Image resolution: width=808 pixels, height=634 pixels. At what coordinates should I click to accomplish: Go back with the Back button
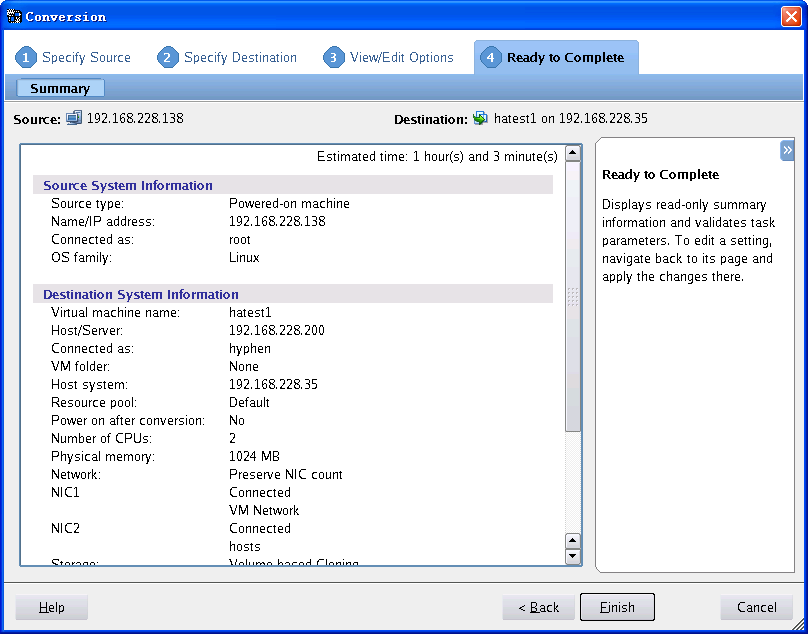538,607
